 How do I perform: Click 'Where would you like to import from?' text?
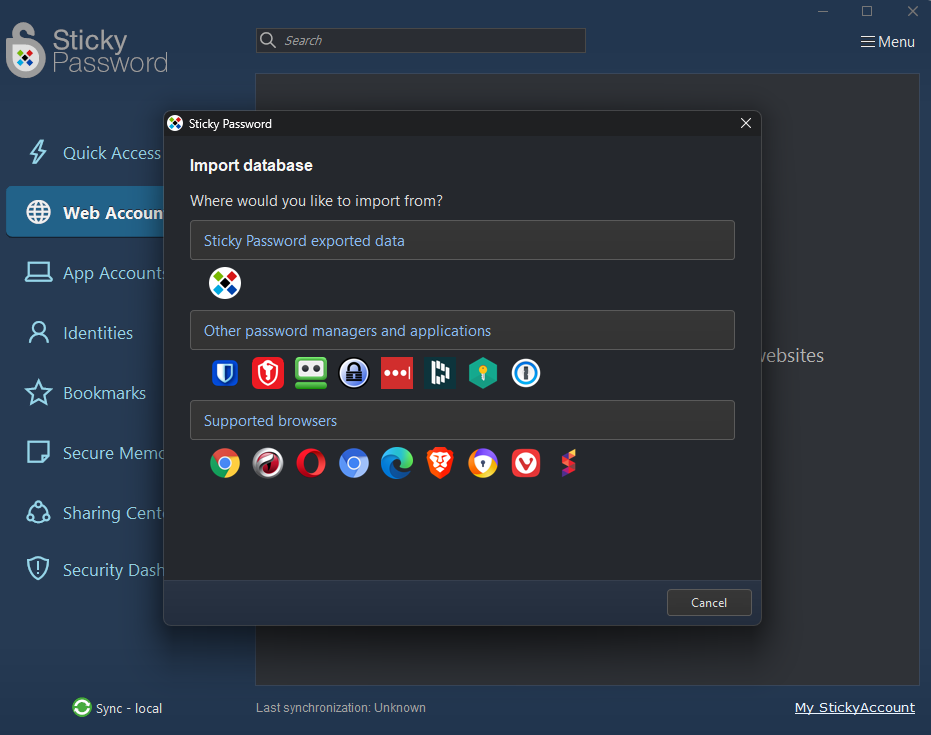point(316,201)
